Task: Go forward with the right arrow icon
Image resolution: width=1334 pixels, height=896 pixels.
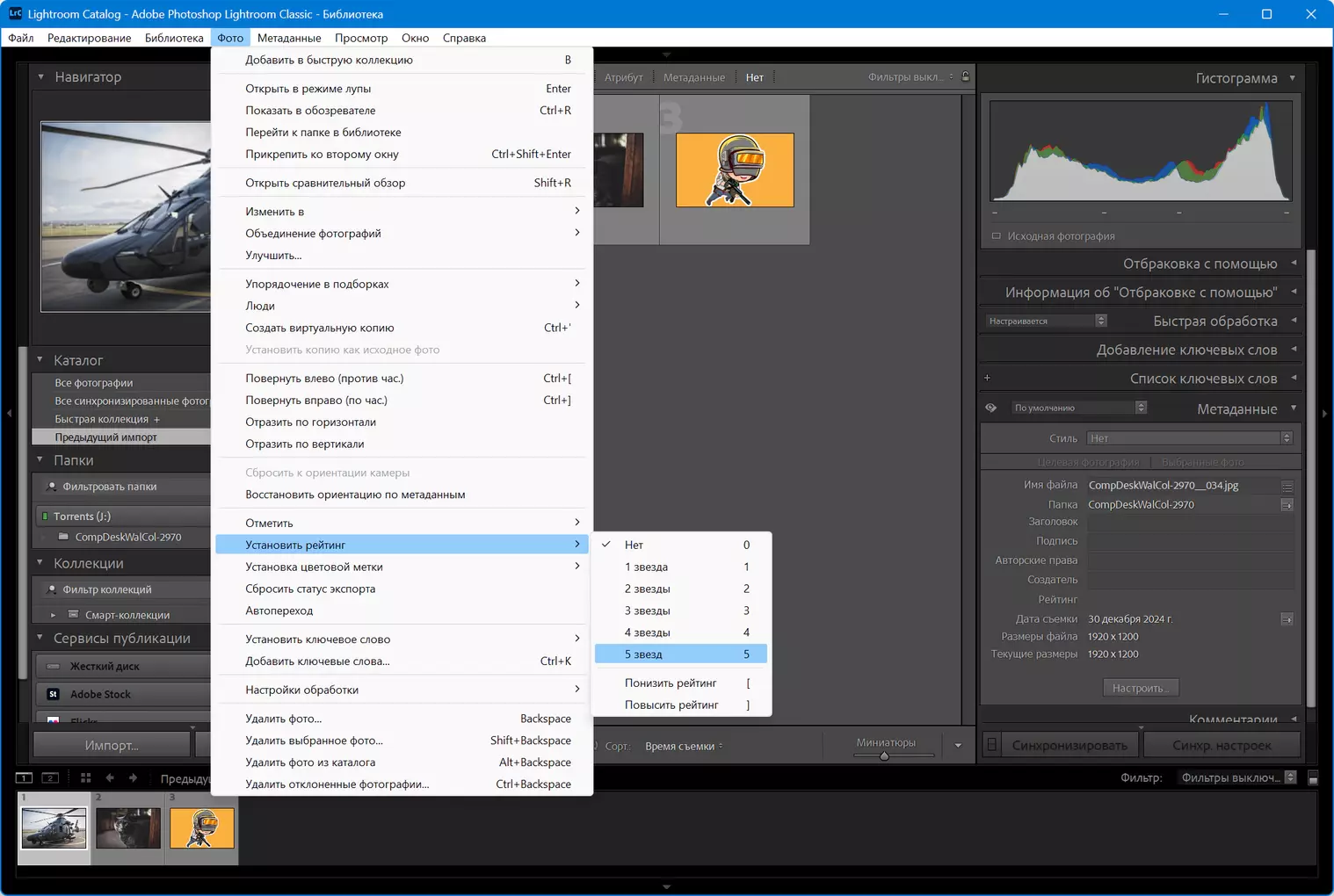Action: pos(133,777)
